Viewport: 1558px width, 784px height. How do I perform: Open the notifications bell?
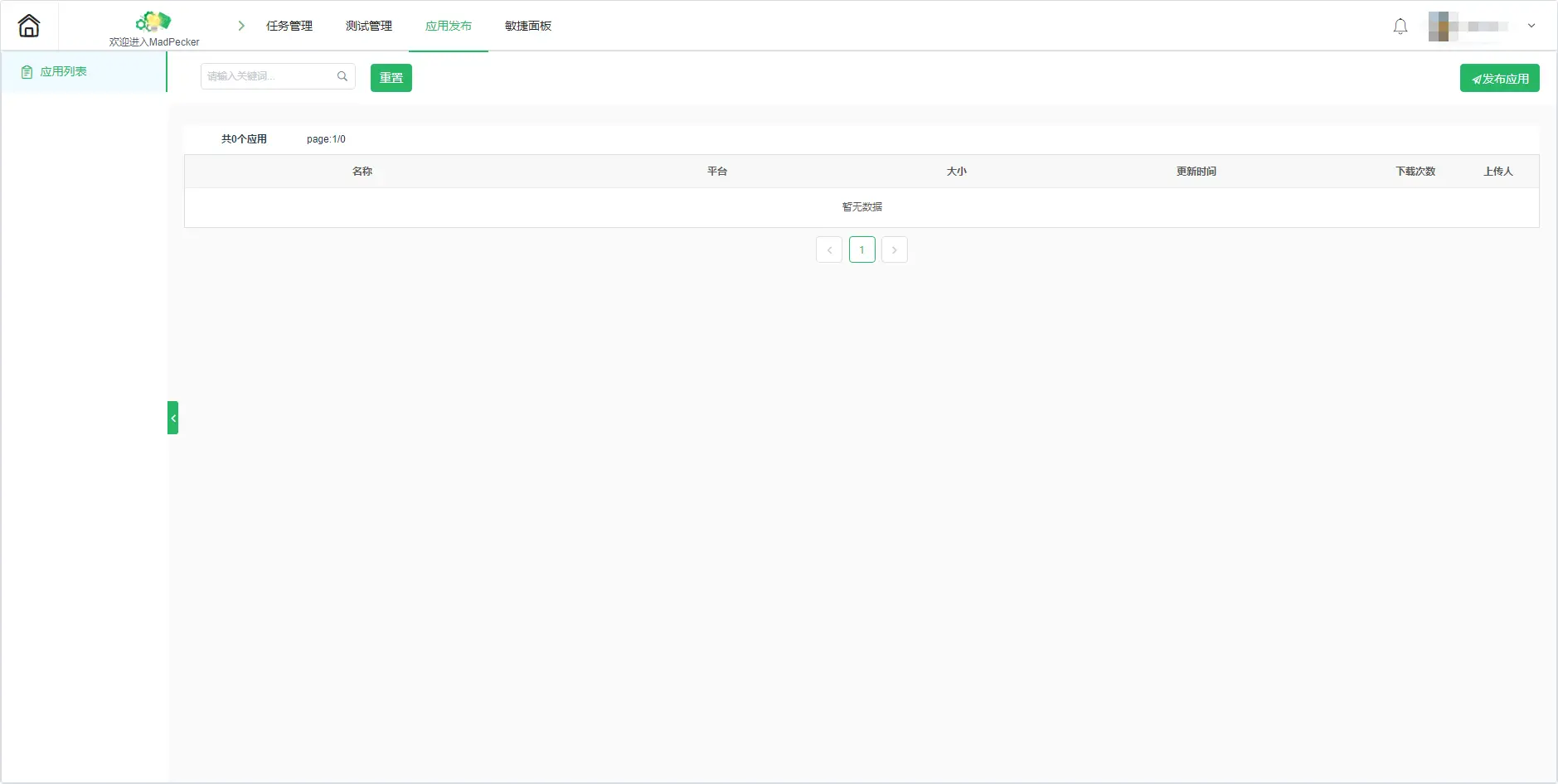point(1400,27)
